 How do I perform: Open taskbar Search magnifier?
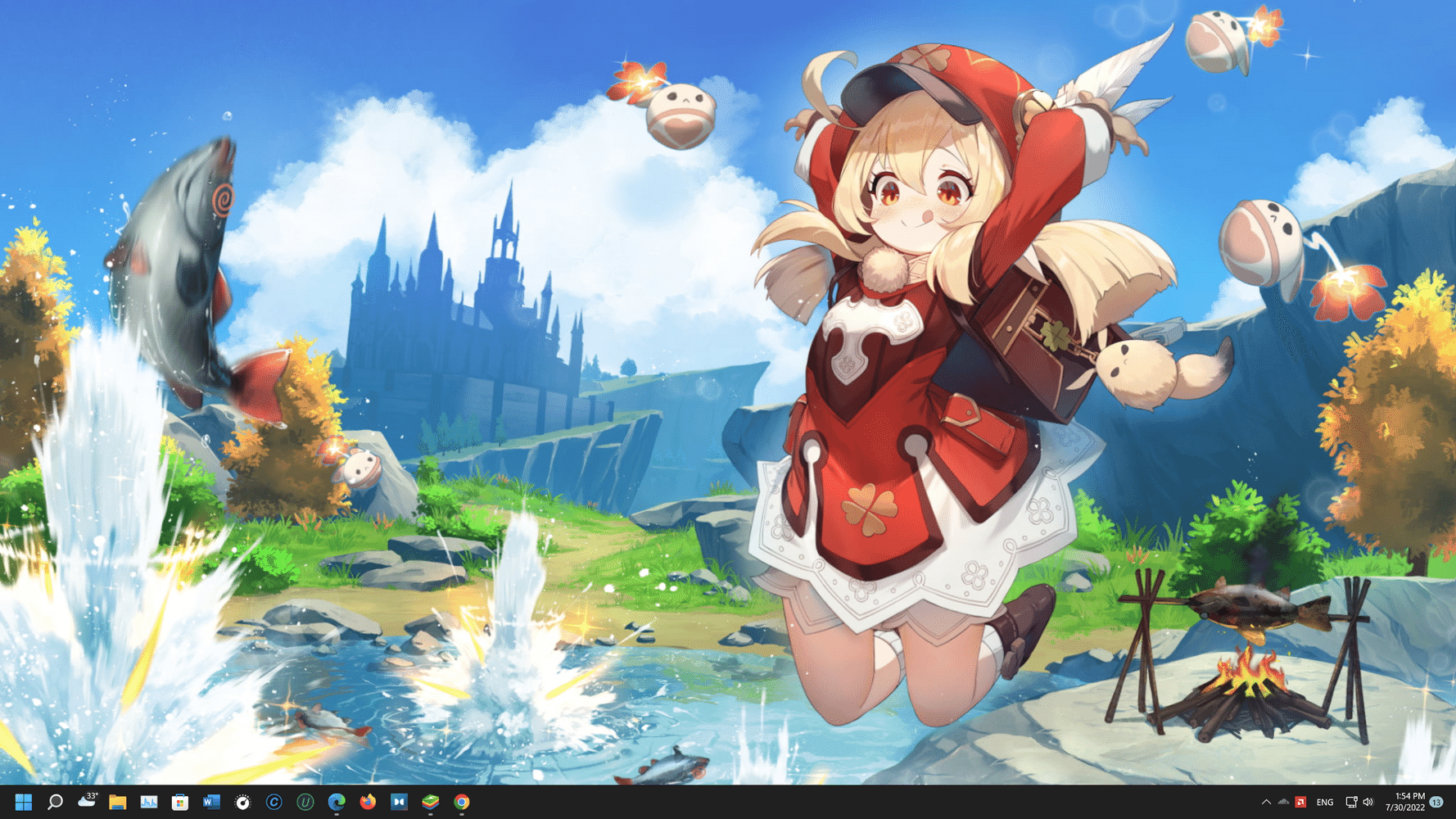click(x=55, y=802)
